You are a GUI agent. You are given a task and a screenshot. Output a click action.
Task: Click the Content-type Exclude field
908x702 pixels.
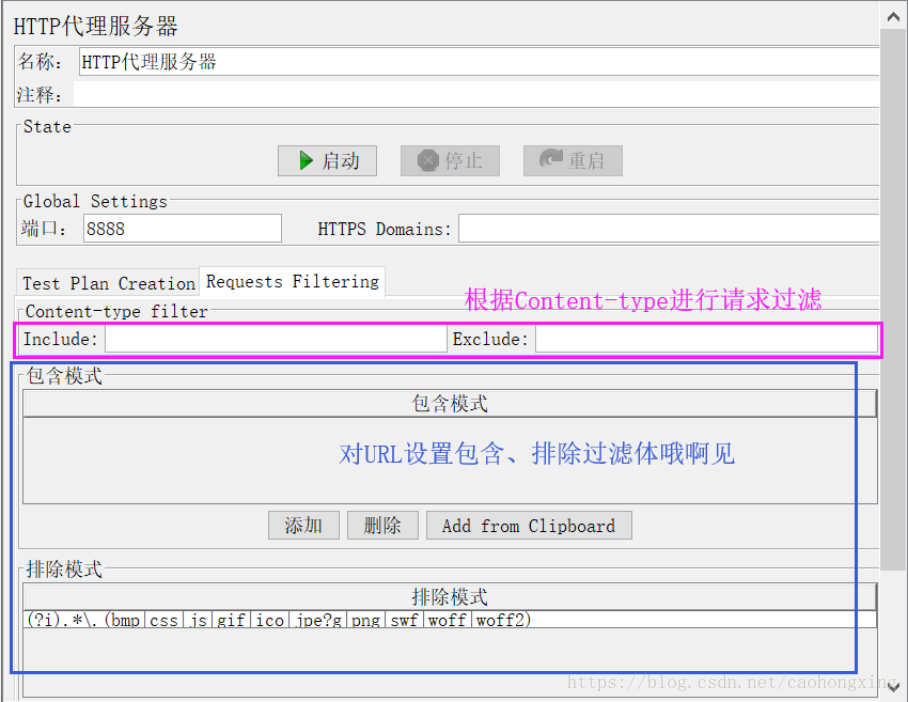706,339
